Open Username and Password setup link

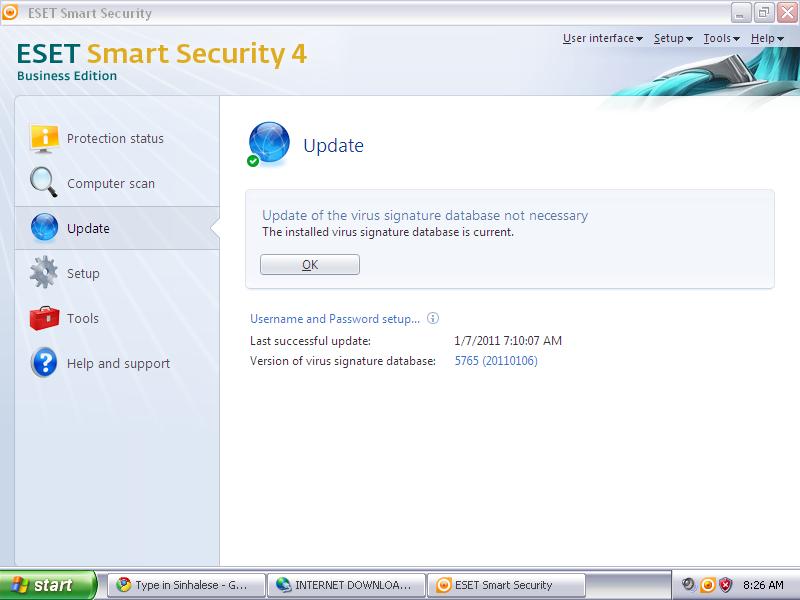coord(335,319)
